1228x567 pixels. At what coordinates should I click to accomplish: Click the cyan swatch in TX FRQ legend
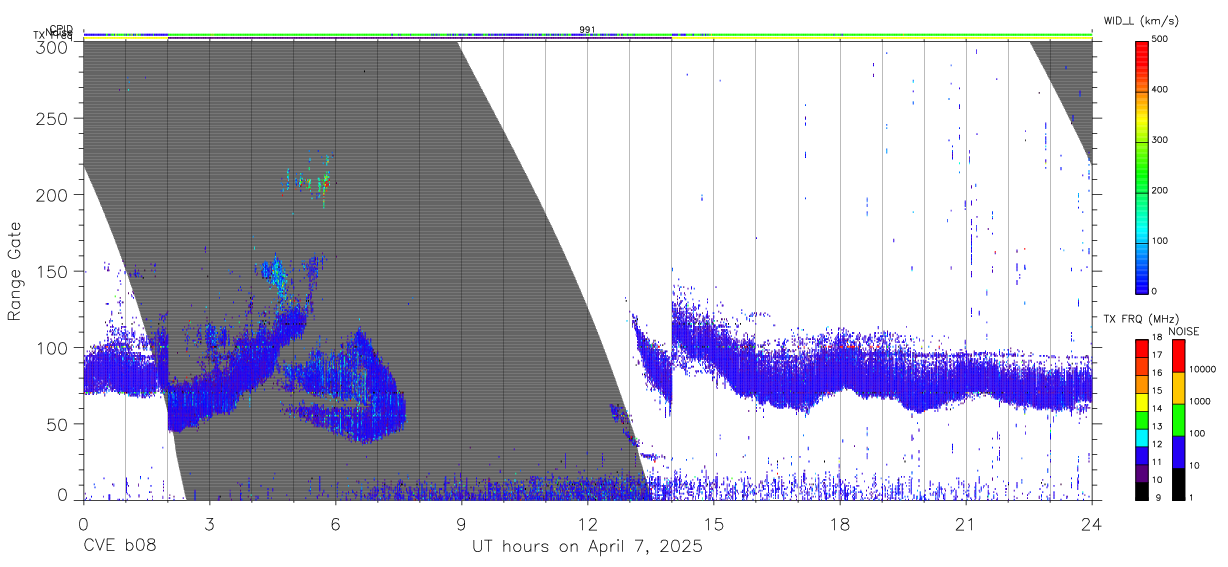tap(1142, 436)
